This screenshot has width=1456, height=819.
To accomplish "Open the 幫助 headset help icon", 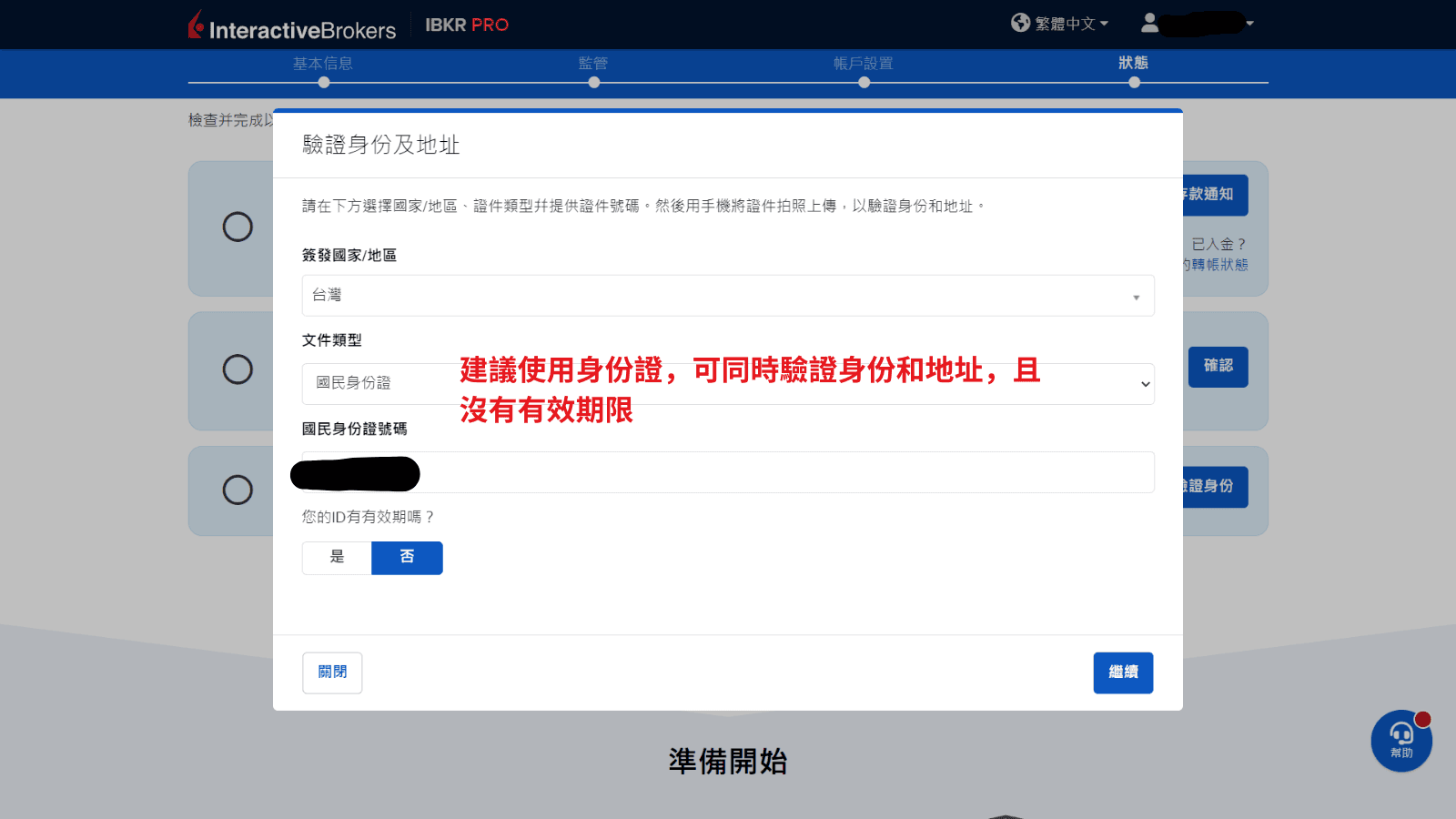I will [x=1400, y=741].
